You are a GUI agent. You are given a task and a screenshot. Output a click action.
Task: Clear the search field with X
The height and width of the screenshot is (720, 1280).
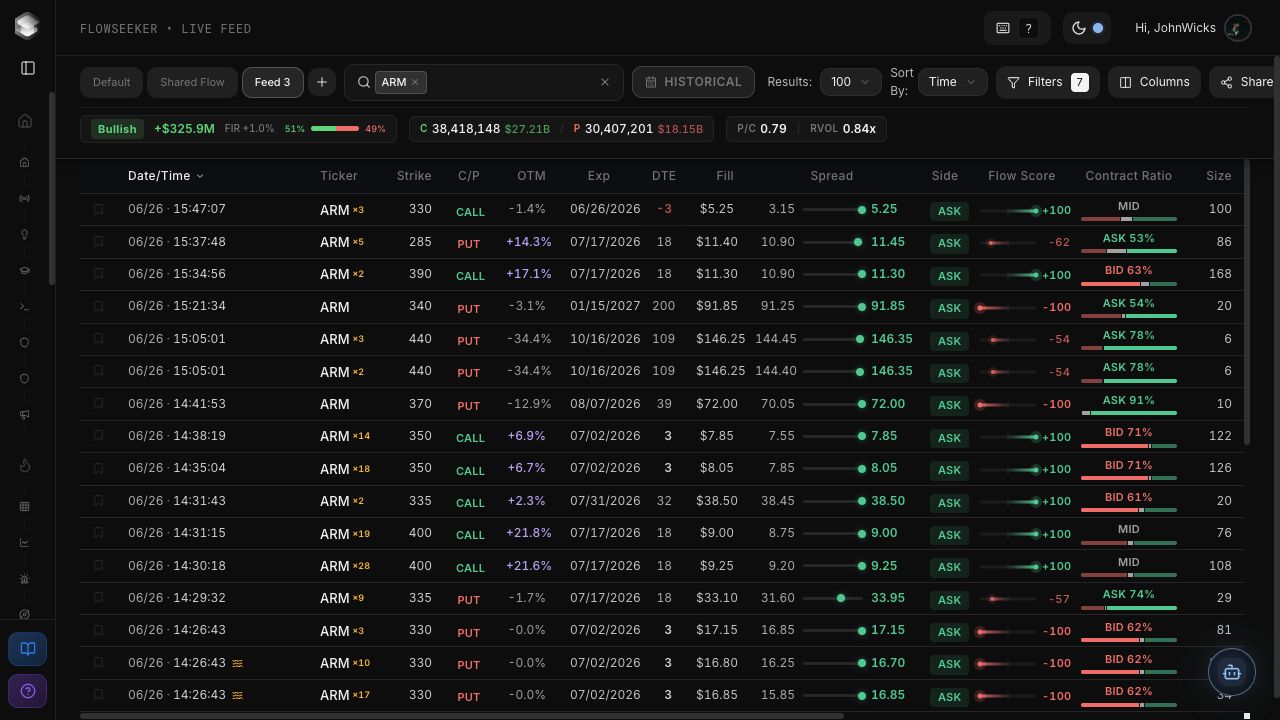[x=605, y=82]
